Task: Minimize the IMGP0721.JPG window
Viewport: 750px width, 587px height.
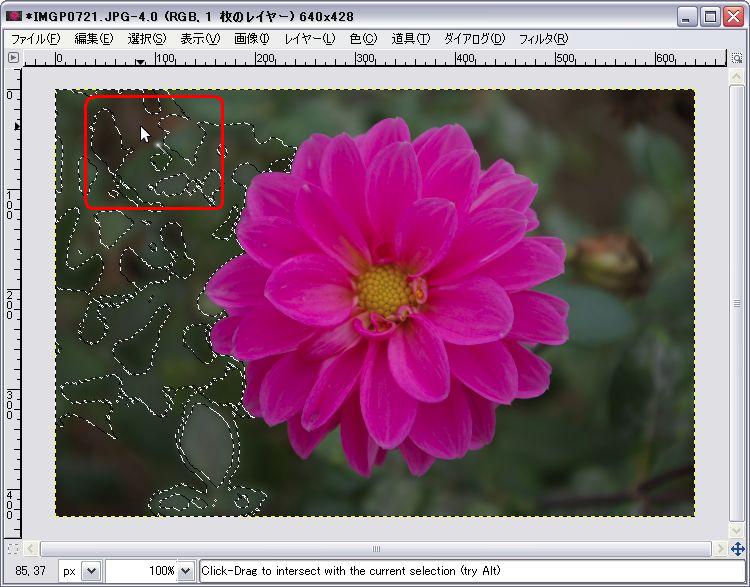Action: click(687, 17)
